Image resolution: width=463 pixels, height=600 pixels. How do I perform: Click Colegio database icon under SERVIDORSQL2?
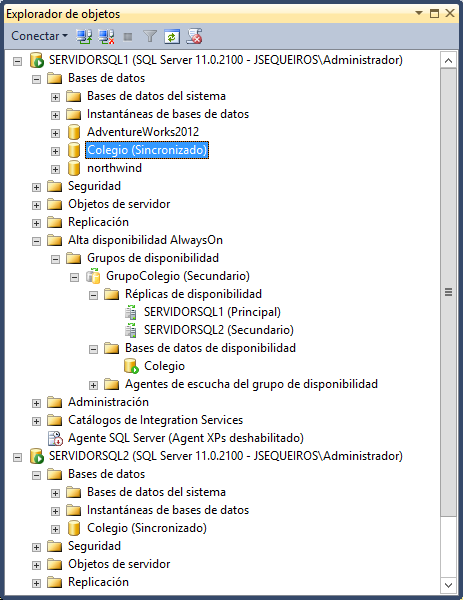click(73, 528)
